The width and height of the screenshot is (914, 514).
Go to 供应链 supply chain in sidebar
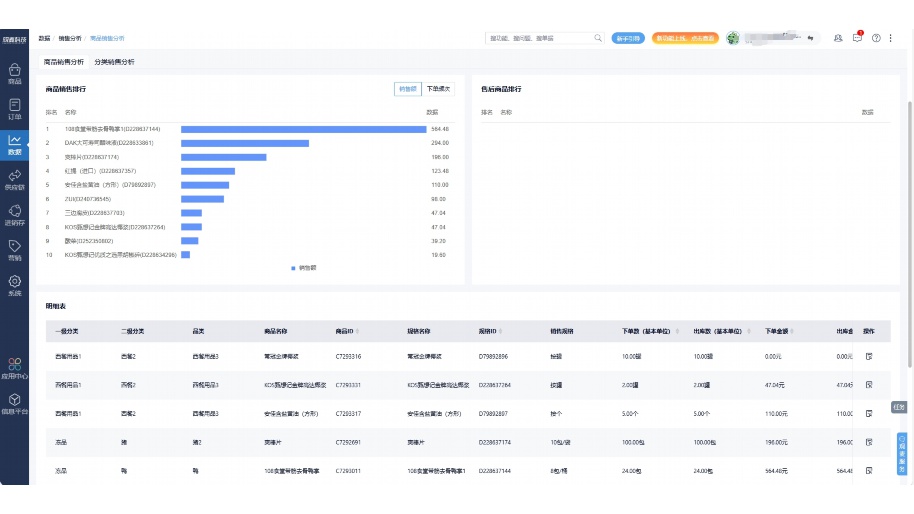(x=14, y=180)
